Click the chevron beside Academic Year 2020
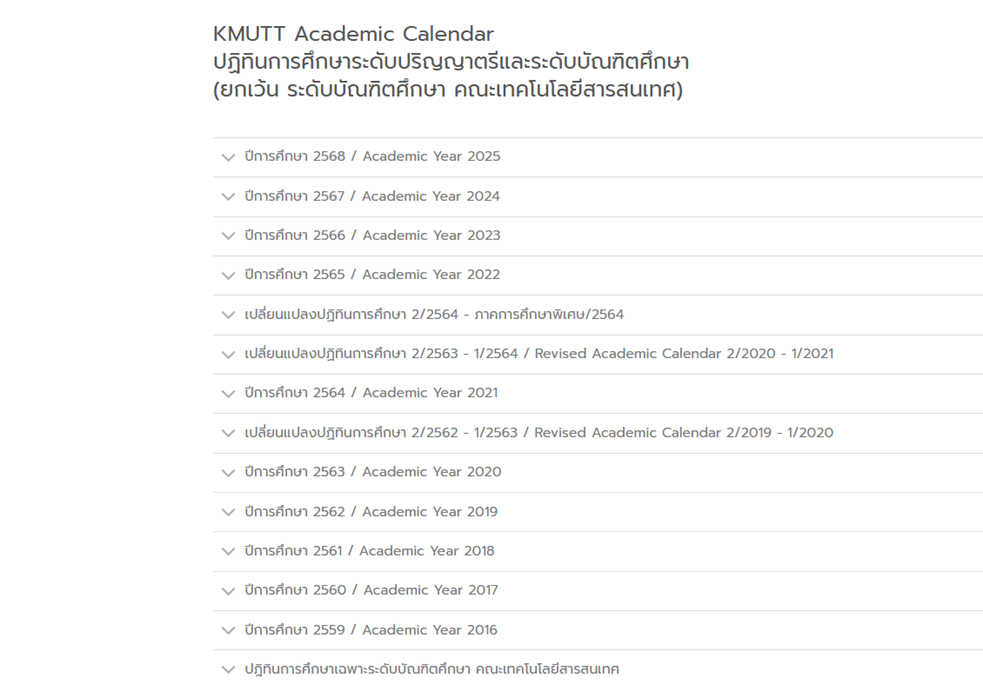The height and width of the screenshot is (698, 983). point(228,472)
